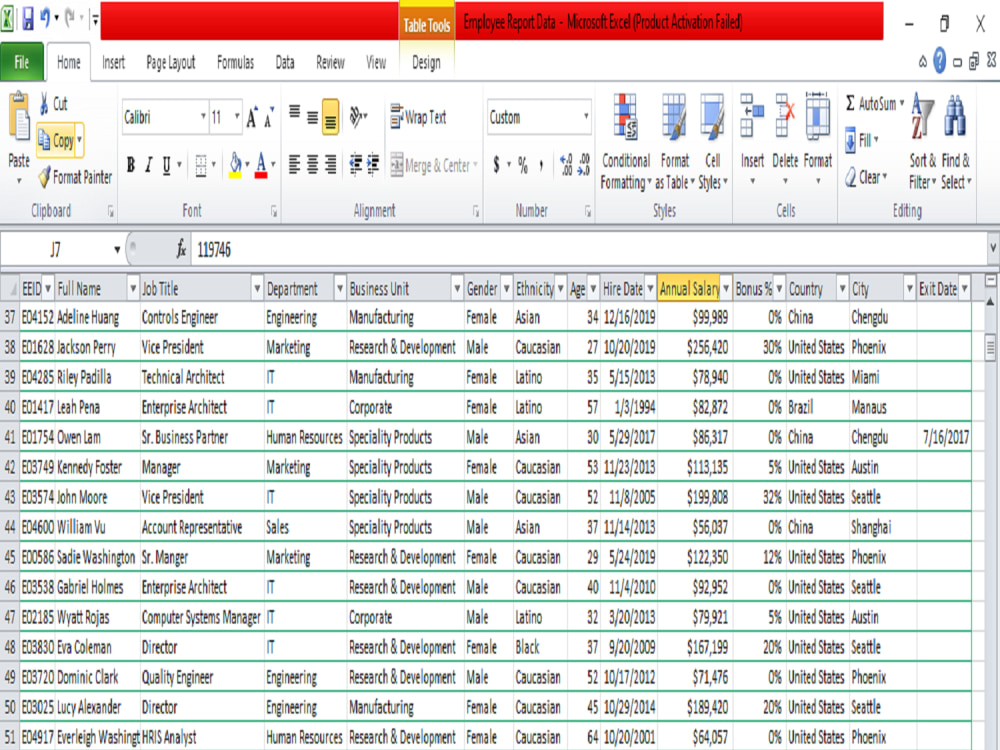This screenshot has height=750, width=1000.
Task: Click the vertical scrollbar up arrow
Action: [x=990, y=300]
